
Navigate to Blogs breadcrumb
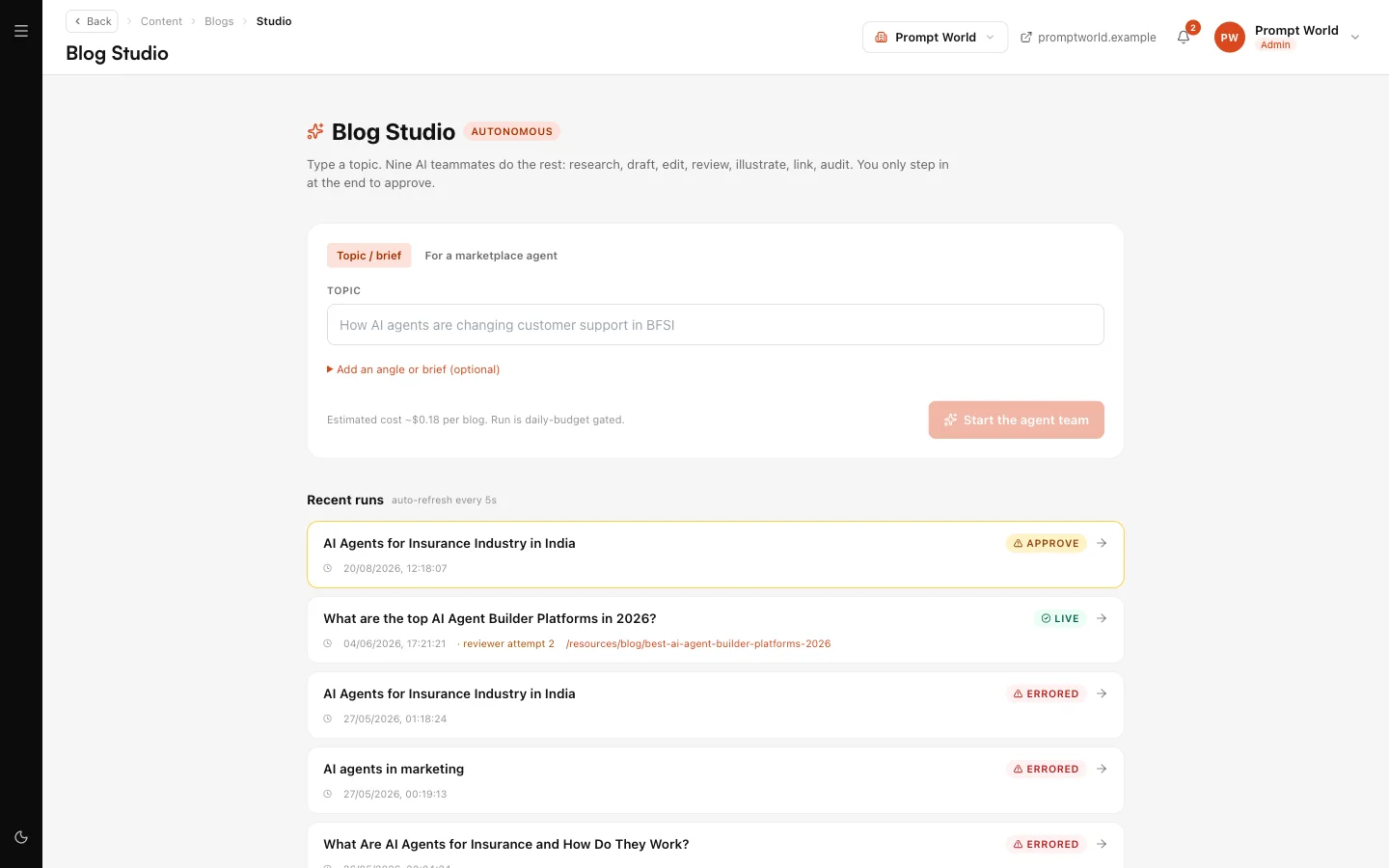click(x=219, y=21)
